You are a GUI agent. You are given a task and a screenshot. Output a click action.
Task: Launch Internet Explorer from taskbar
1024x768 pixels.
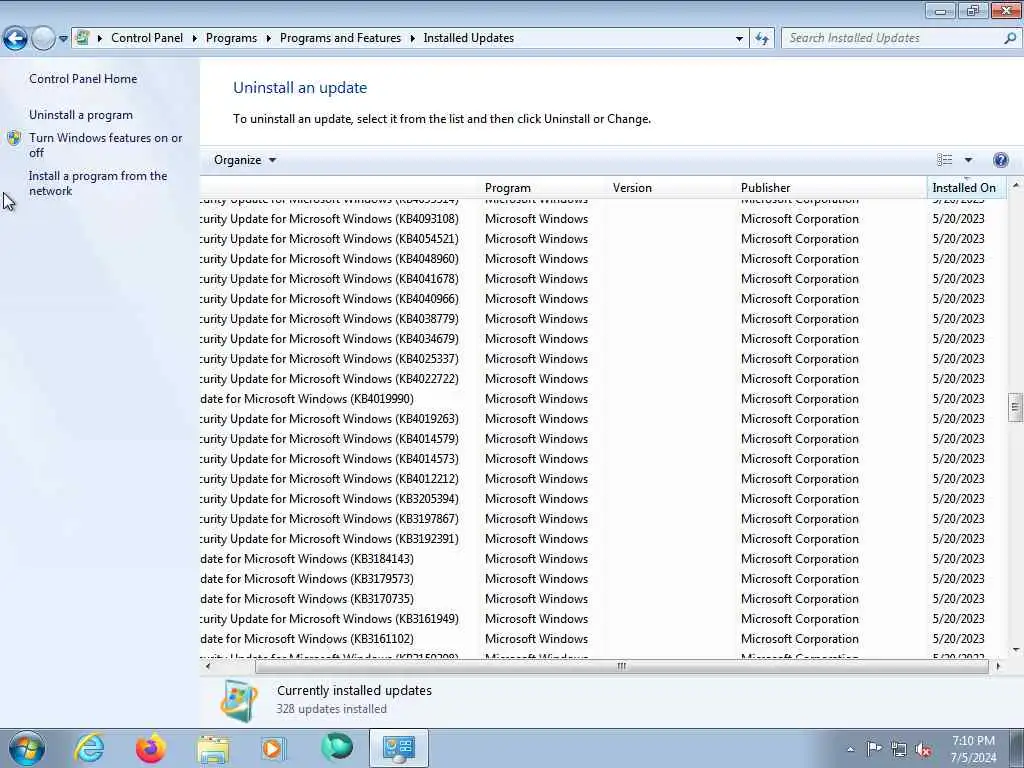[x=89, y=748]
